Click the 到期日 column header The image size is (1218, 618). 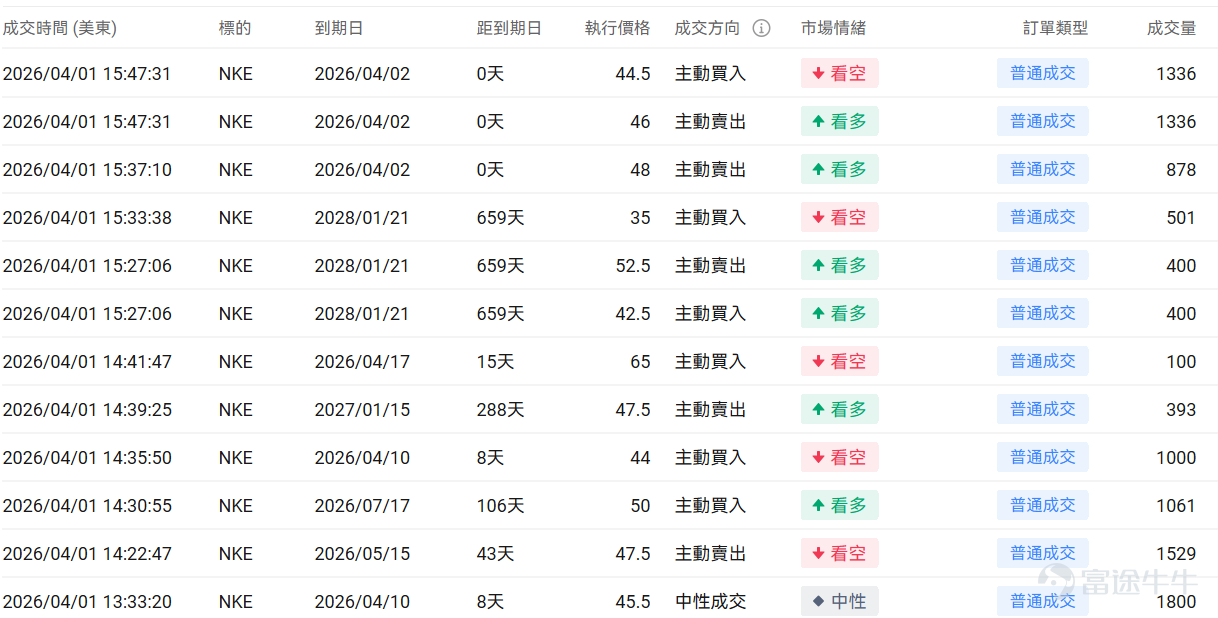(x=339, y=28)
